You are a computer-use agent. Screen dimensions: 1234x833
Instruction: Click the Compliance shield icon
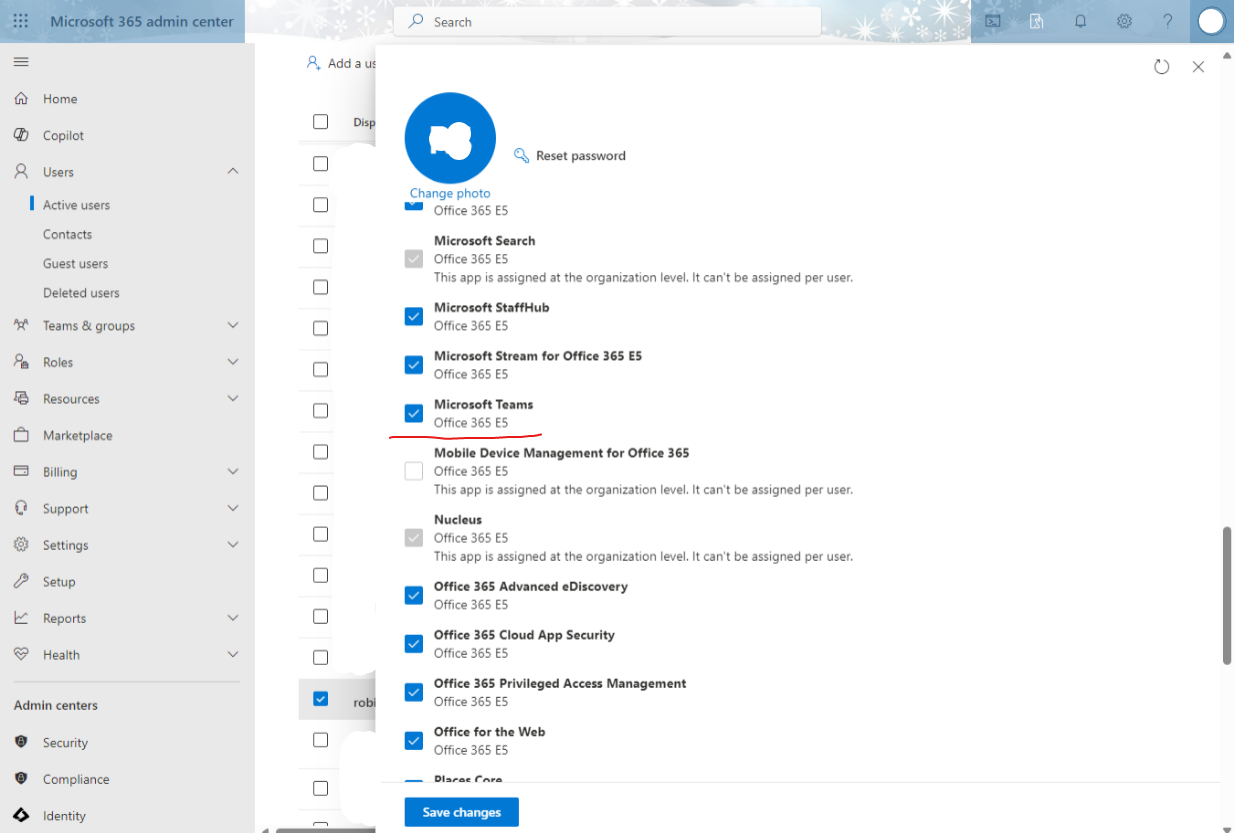(x=21, y=779)
